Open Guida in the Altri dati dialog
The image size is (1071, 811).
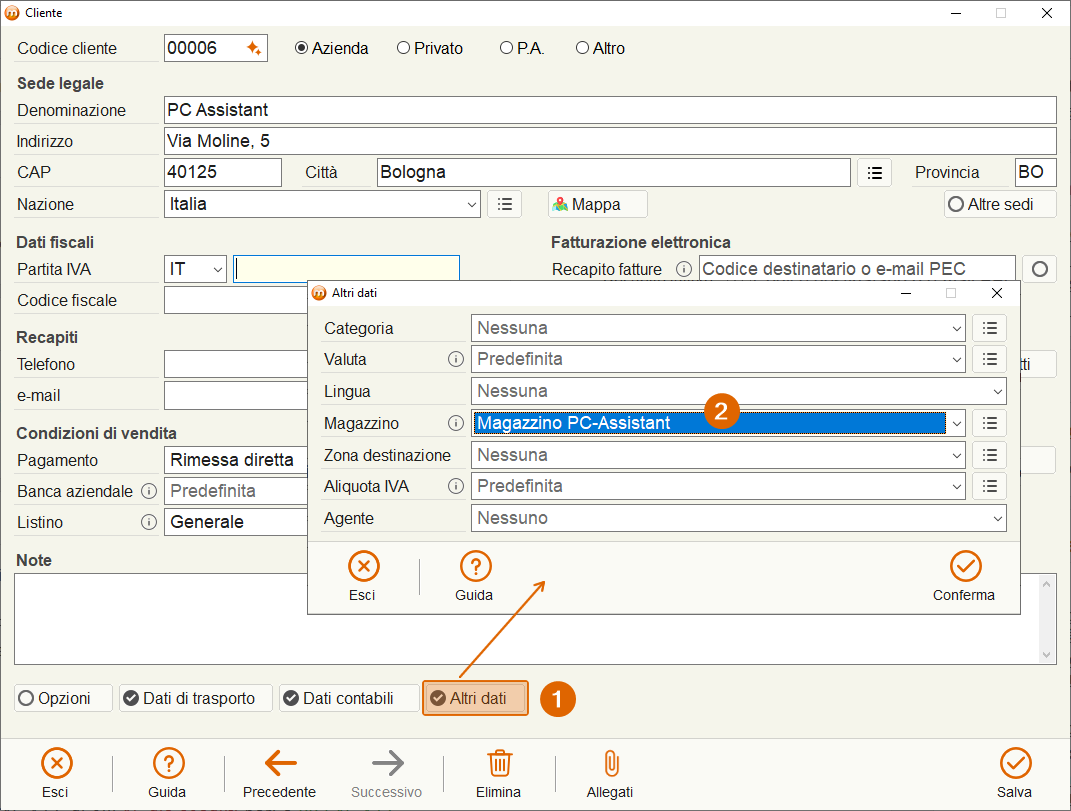475,577
